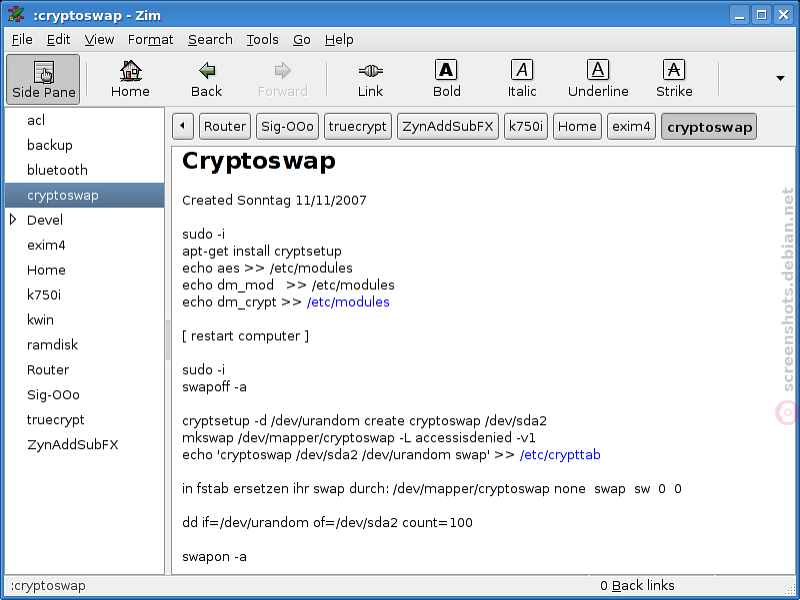This screenshot has width=800, height=600.
Task: Jump to Sig-OOo in path bar
Action: pos(287,127)
